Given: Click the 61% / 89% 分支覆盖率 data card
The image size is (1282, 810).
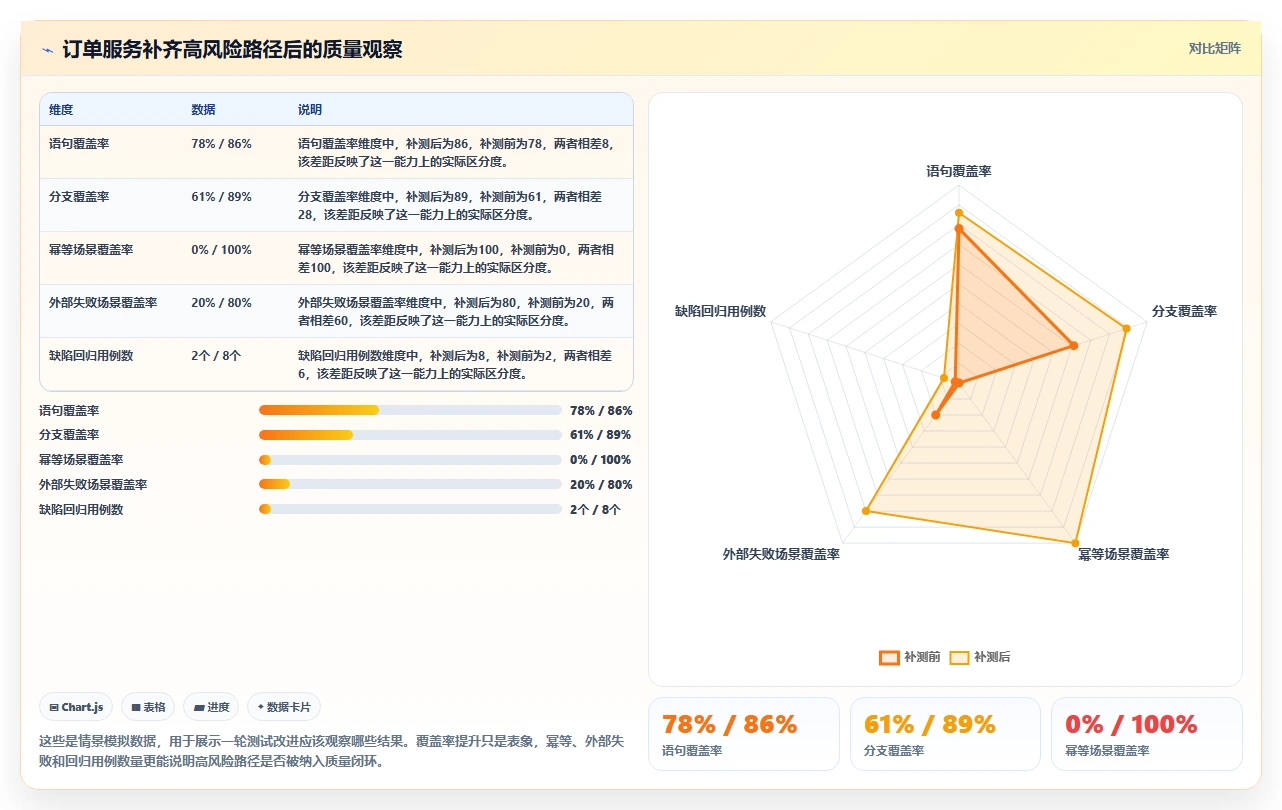Looking at the screenshot, I should [945, 734].
